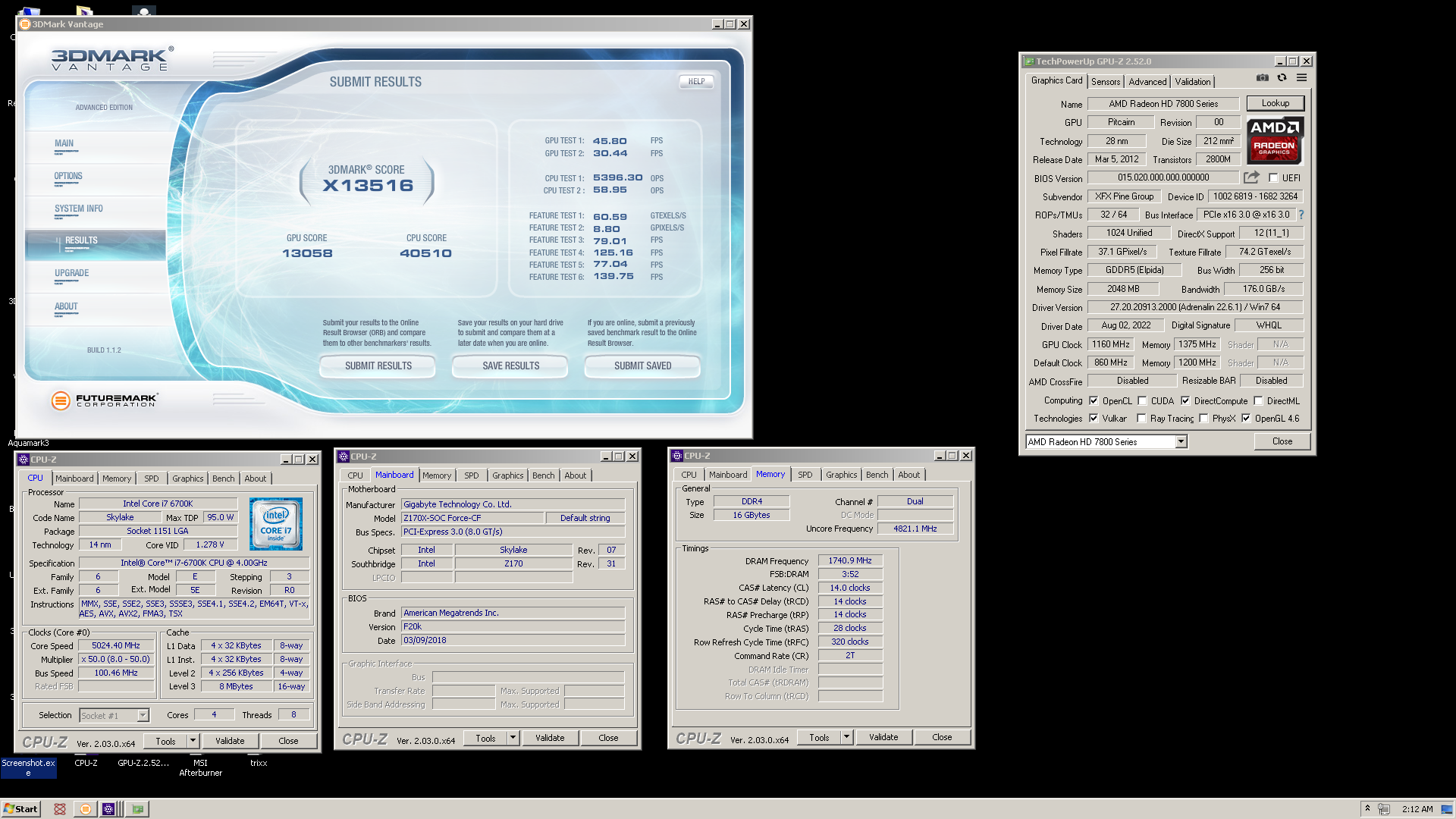This screenshot has height=819, width=1456.
Task: Click the network tray icon
Action: click(1384, 809)
